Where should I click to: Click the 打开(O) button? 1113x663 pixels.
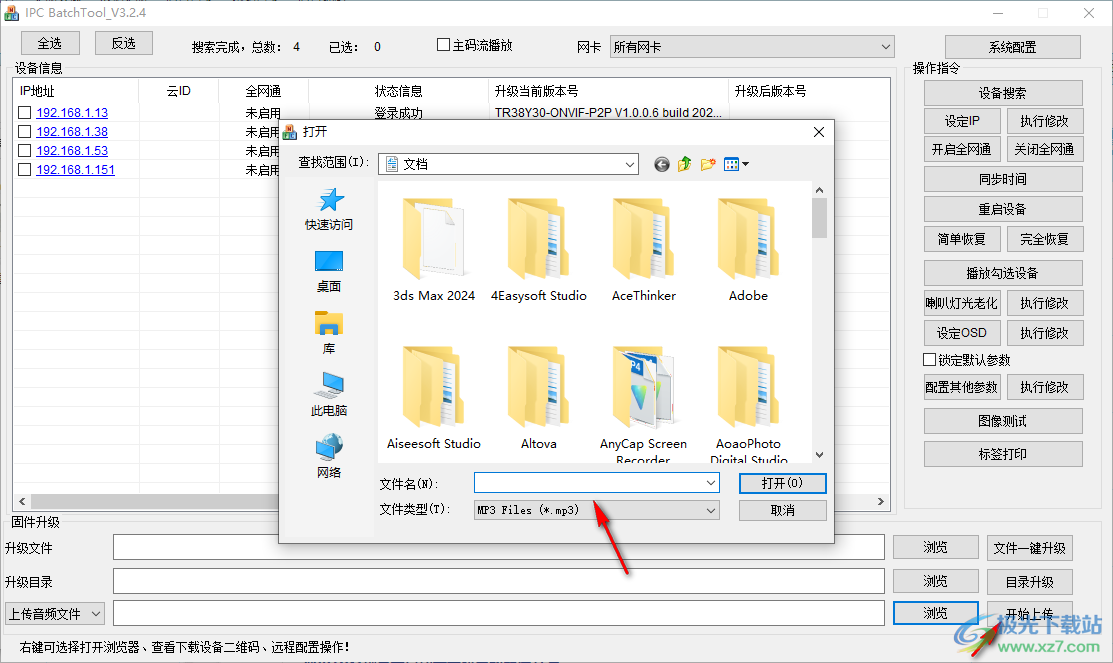(x=782, y=483)
